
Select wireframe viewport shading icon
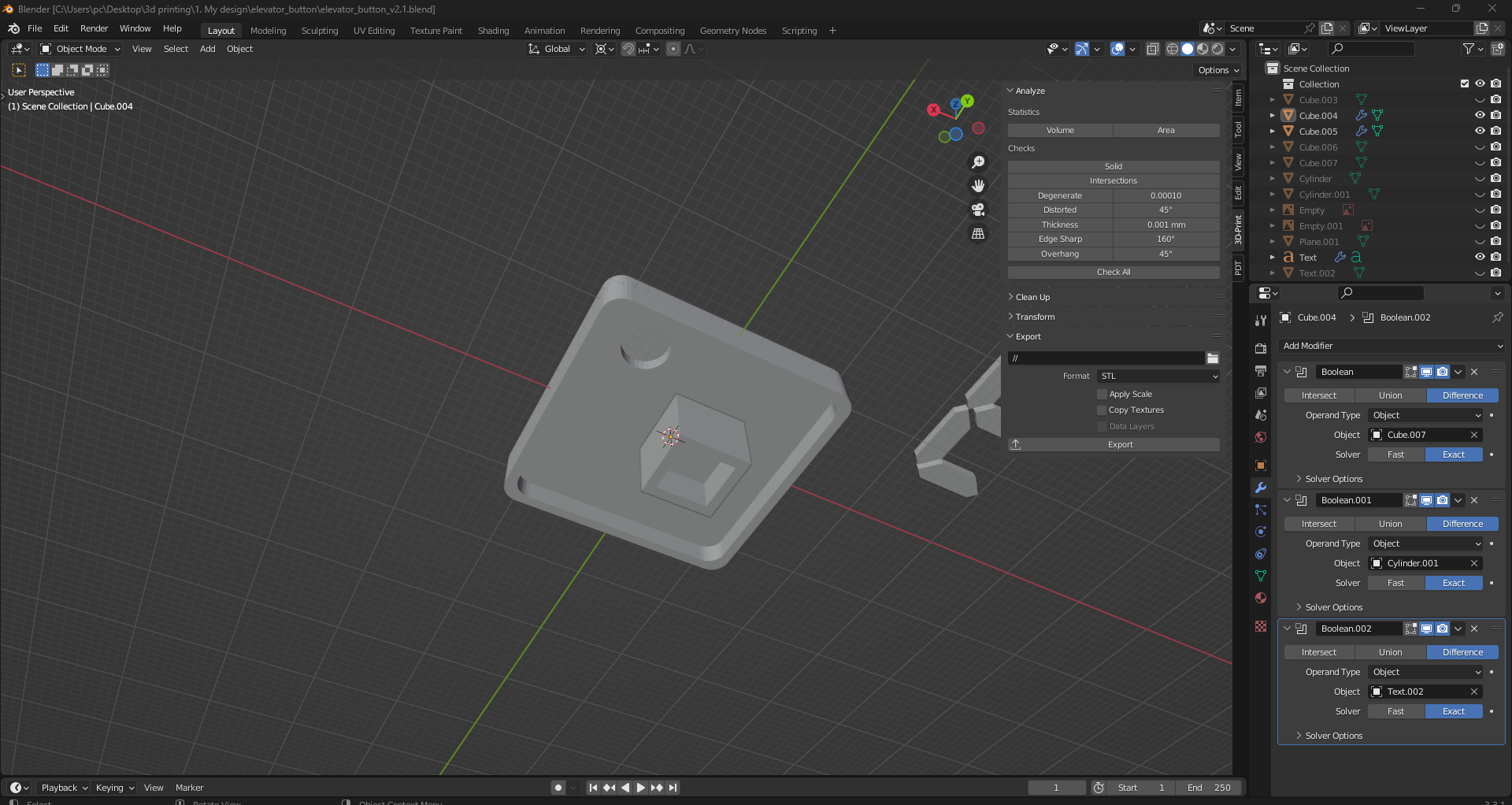[1173, 49]
